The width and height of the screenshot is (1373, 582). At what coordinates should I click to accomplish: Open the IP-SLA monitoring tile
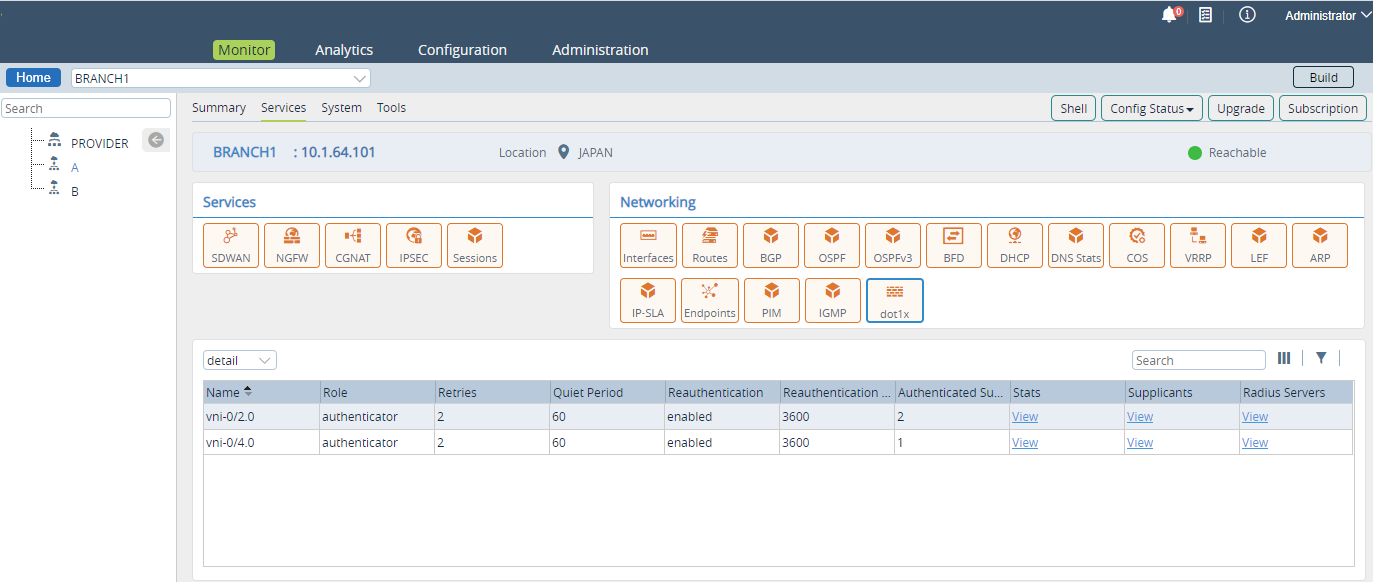point(648,301)
